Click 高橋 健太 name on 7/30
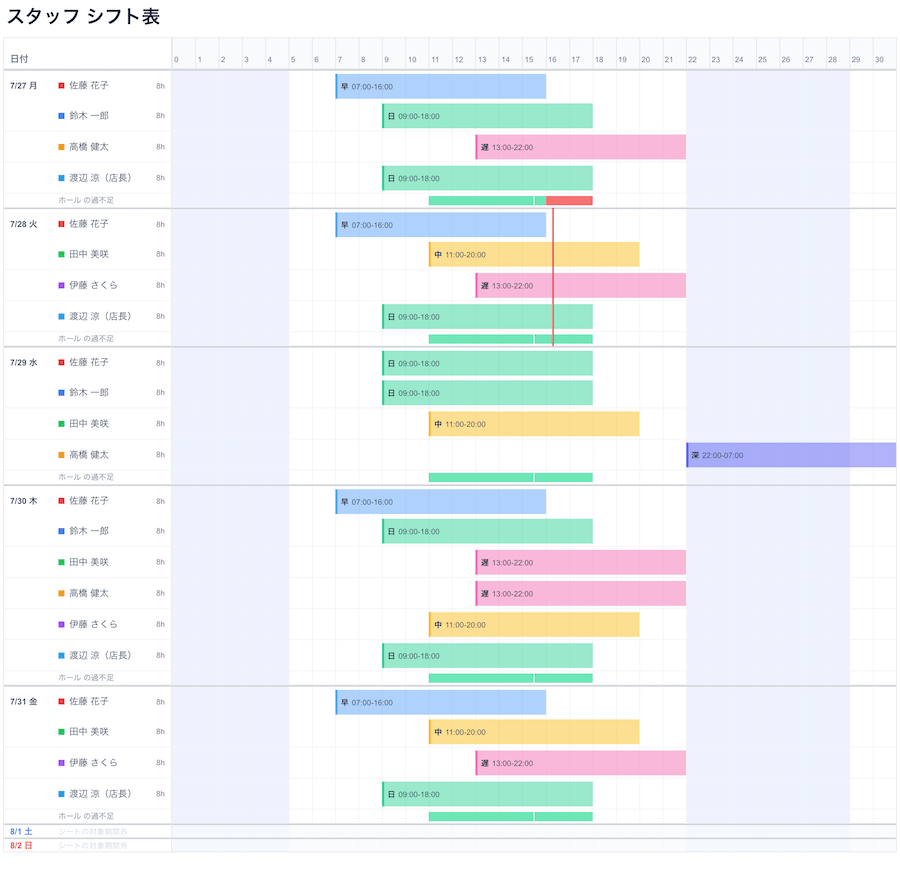The width and height of the screenshot is (900, 871). pyautogui.click(x=89, y=593)
